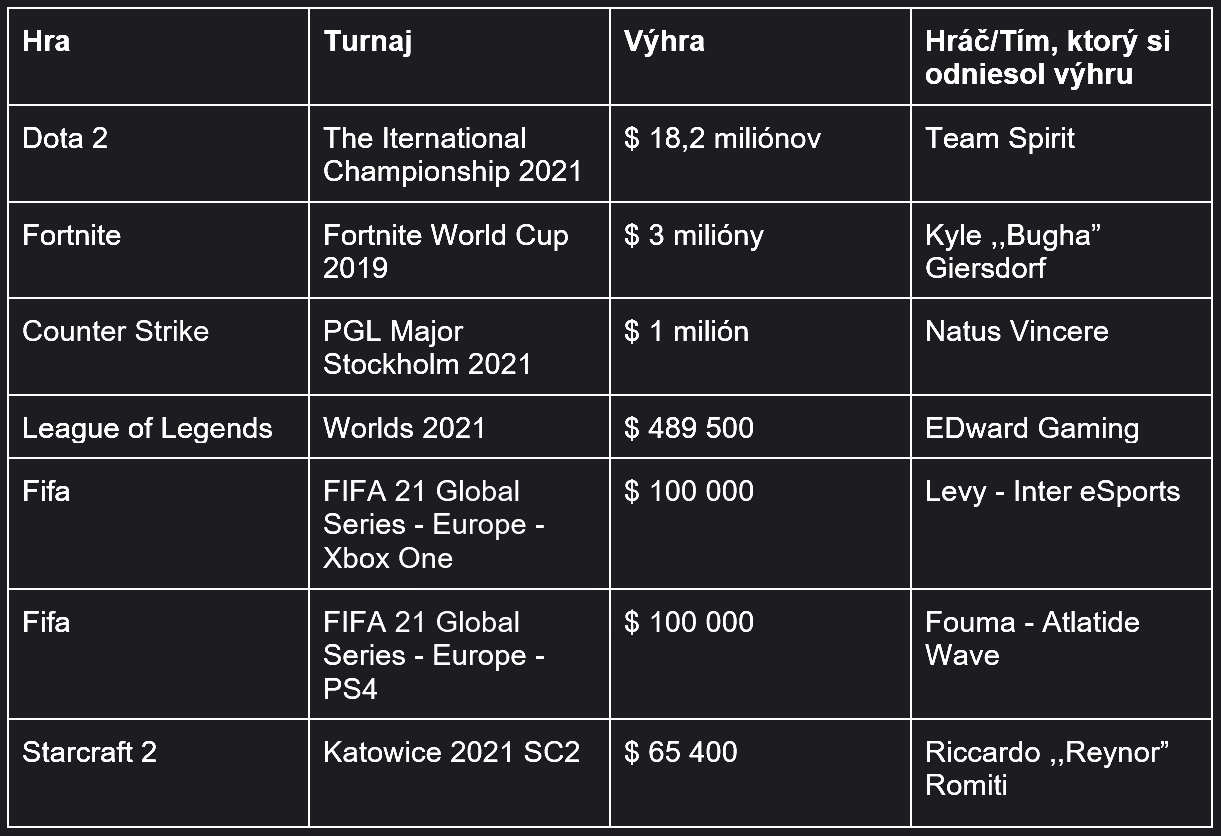1221x836 pixels.
Task: Select the 'EDward Gaming' cell
Action: [x=1061, y=427]
